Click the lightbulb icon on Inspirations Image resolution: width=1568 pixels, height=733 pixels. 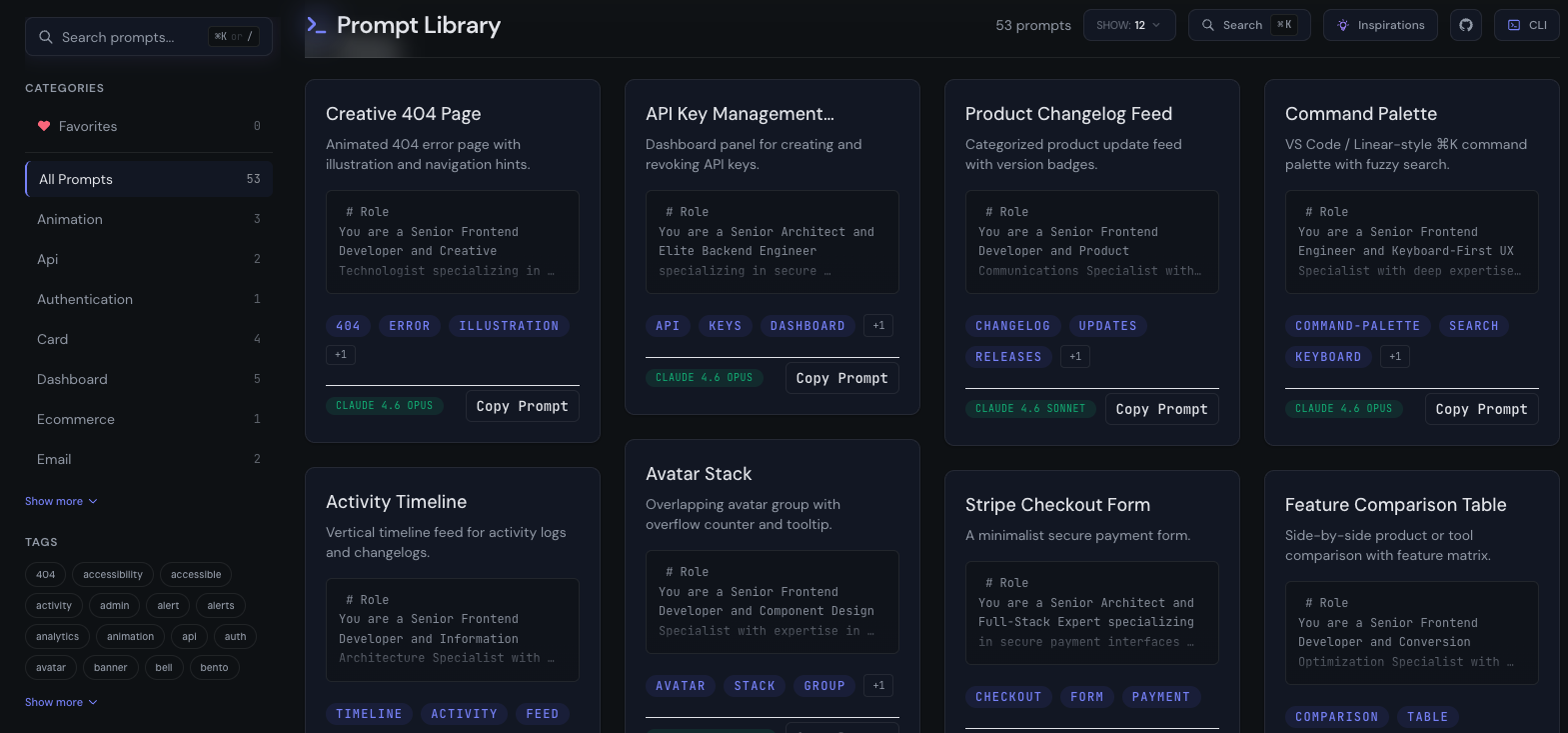[1343, 25]
